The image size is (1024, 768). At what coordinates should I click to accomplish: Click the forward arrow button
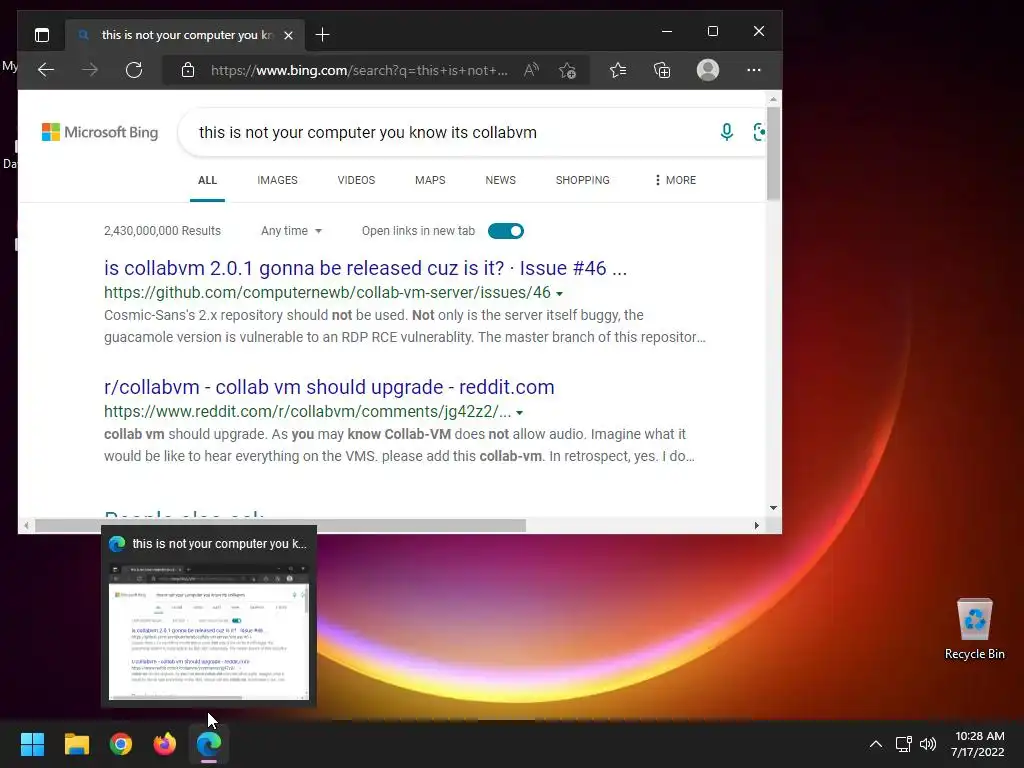coord(90,70)
